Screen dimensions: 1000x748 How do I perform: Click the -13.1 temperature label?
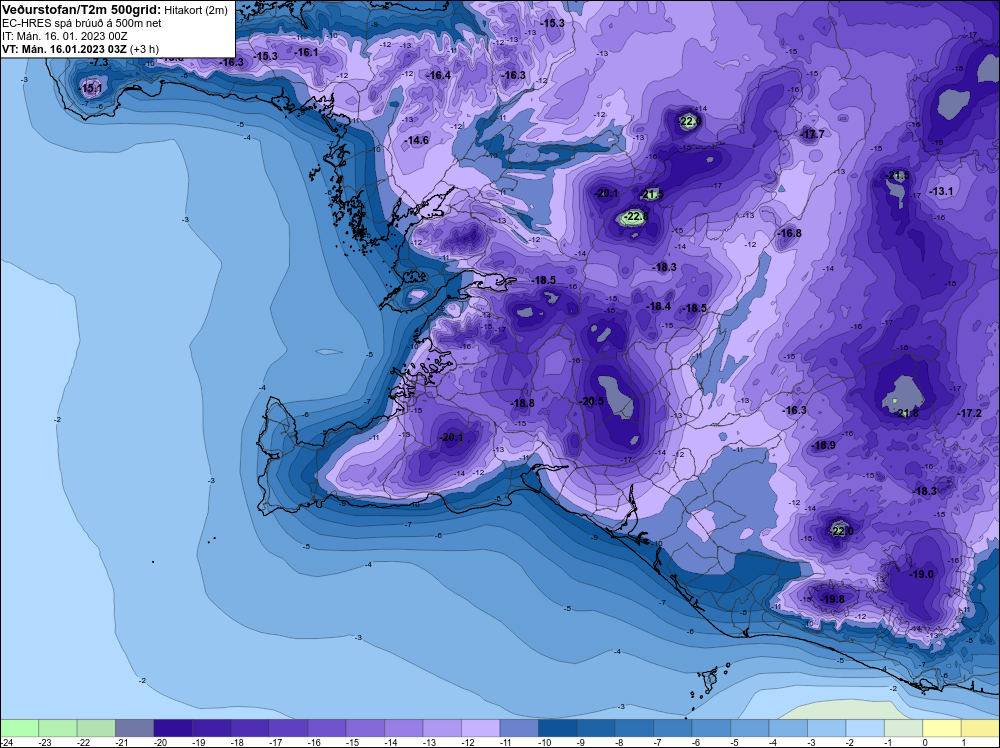tap(941, 191)
